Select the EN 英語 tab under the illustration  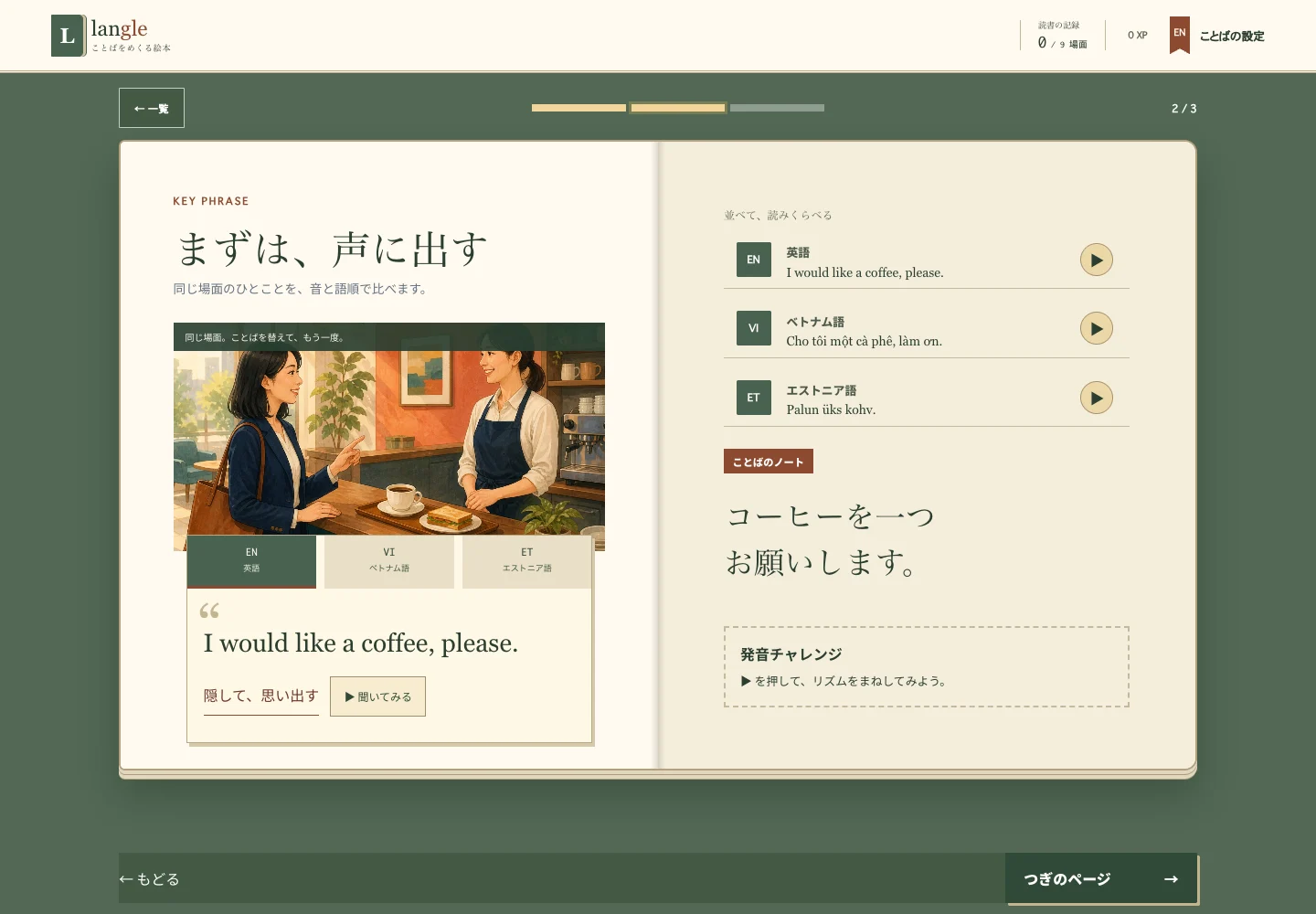point(251,561)
